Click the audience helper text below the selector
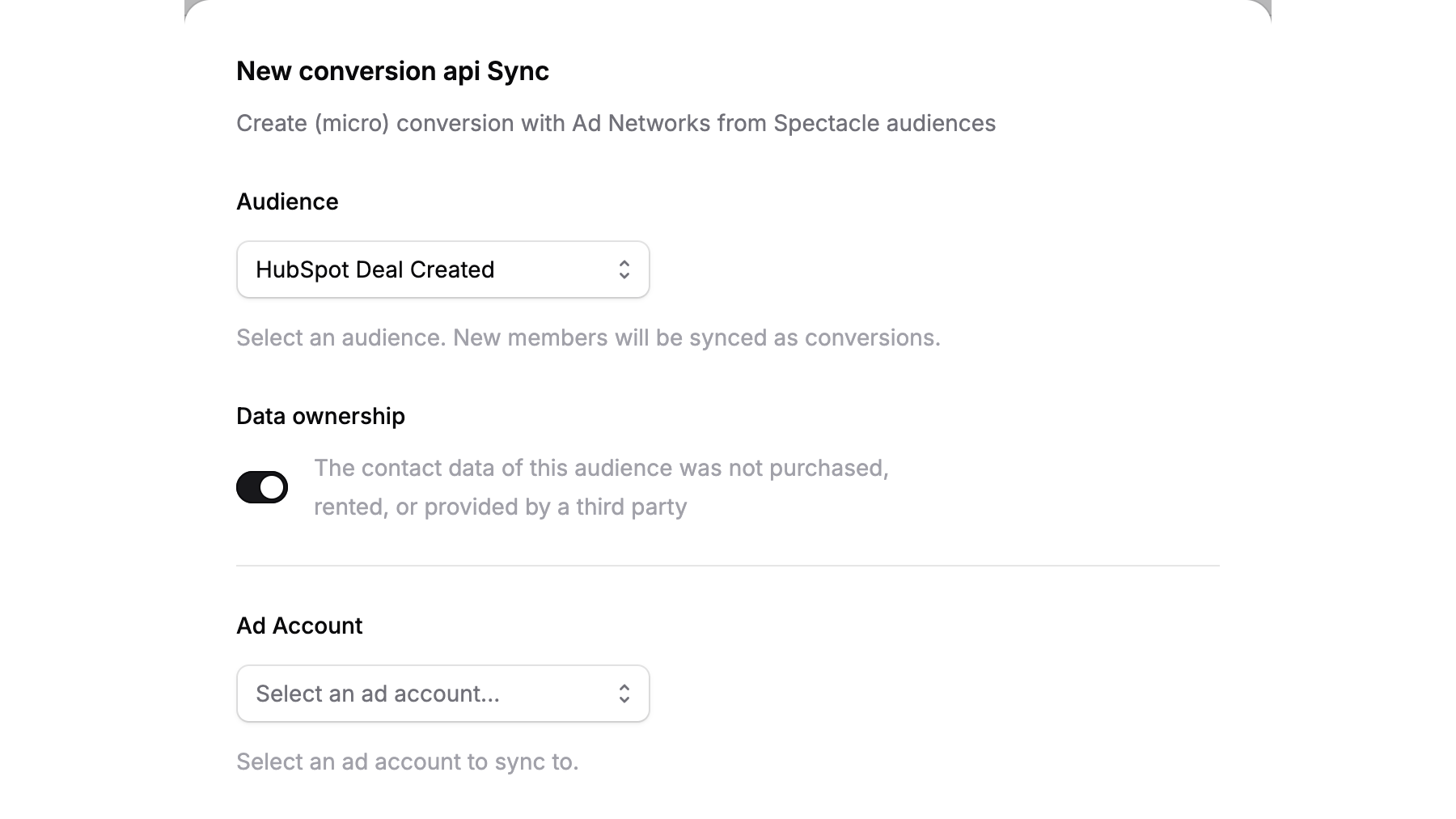Image resolution: width=1456 pixels, height=819 pixels. (588, 337)
